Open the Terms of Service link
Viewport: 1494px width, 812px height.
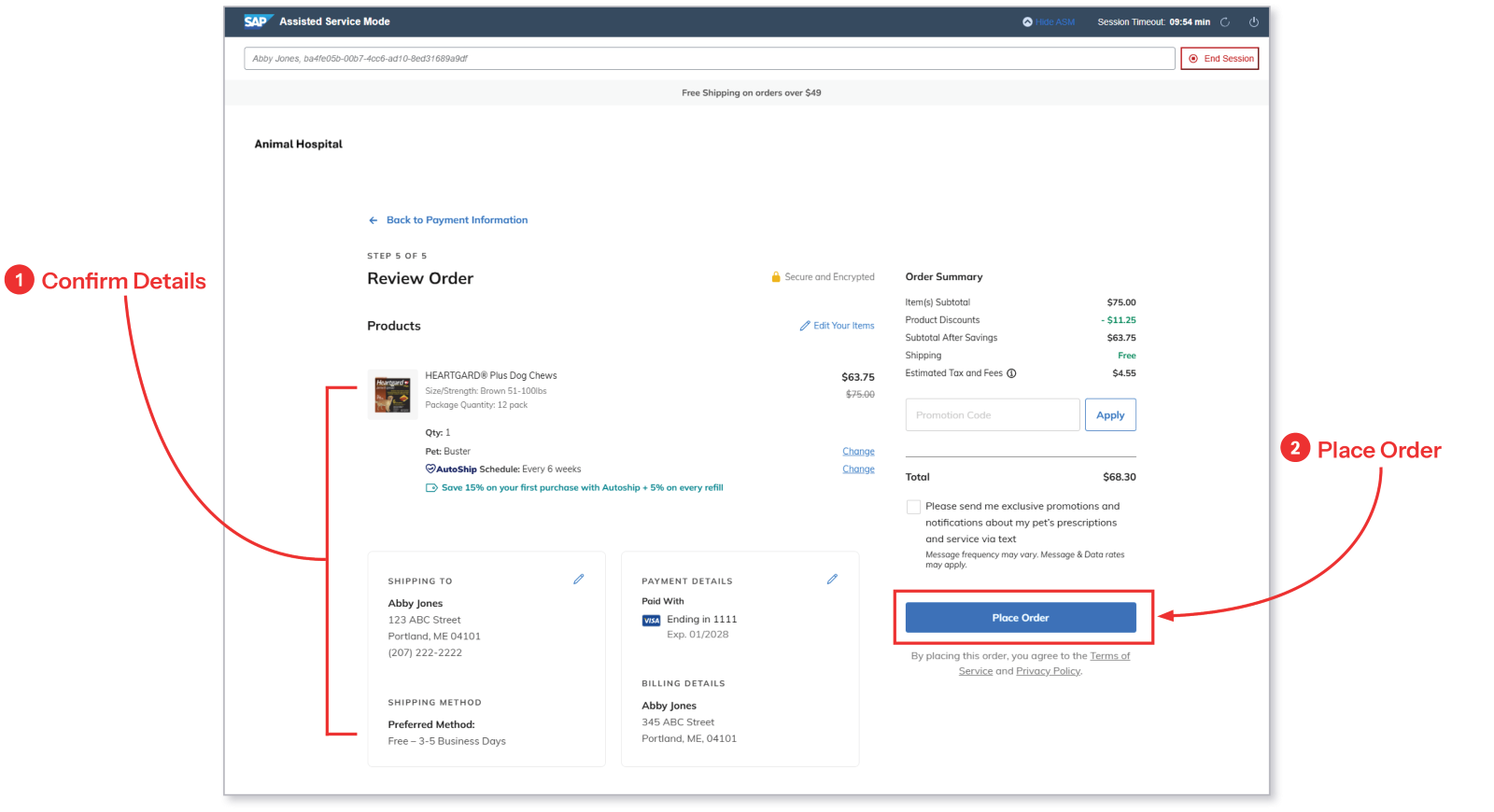(1045, 664)
